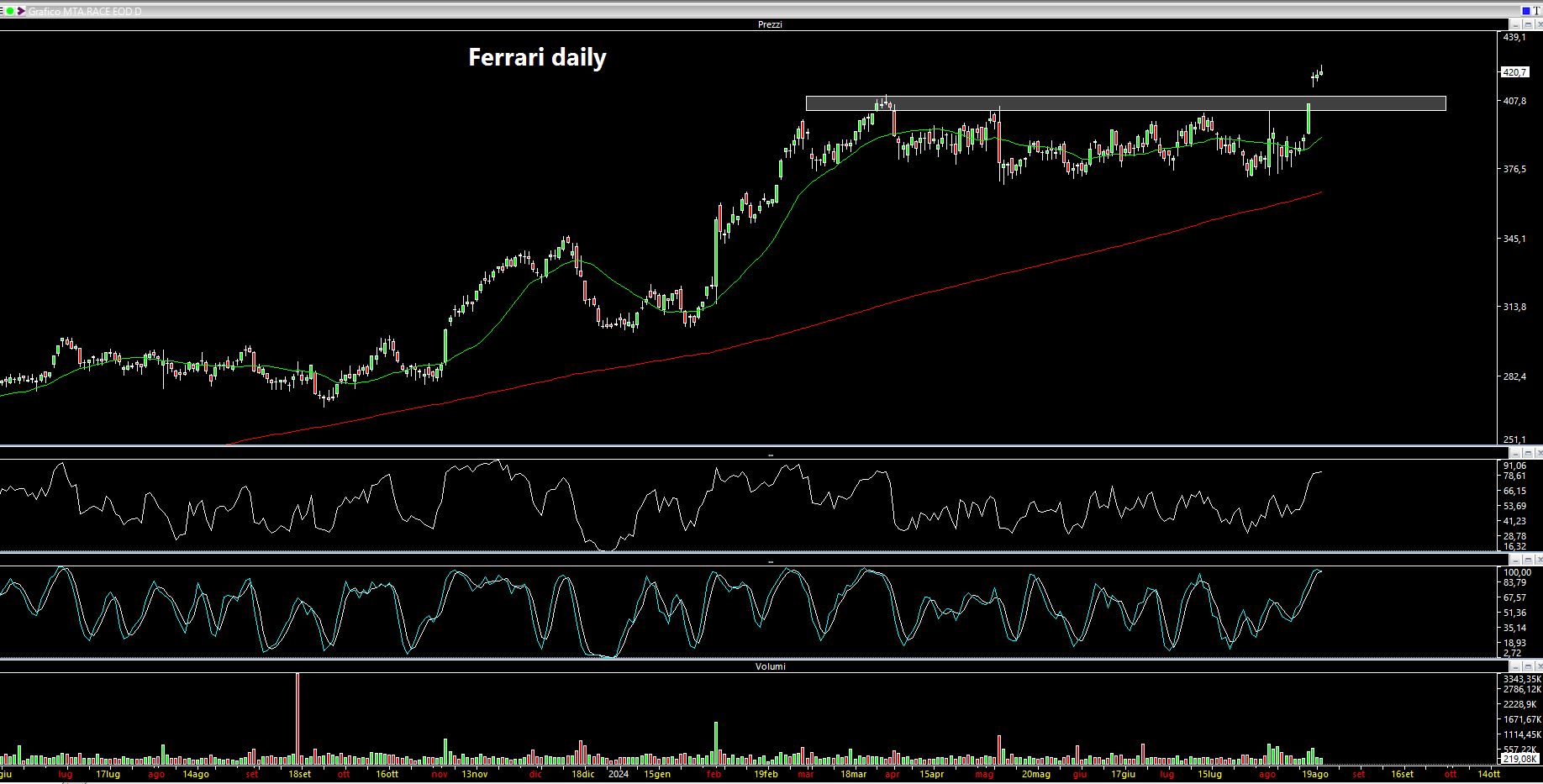Image resolution: width=1543 pixels, height=784 pixels.
Task: Click the 345,1 price axis label
Action: (1514, 239)
